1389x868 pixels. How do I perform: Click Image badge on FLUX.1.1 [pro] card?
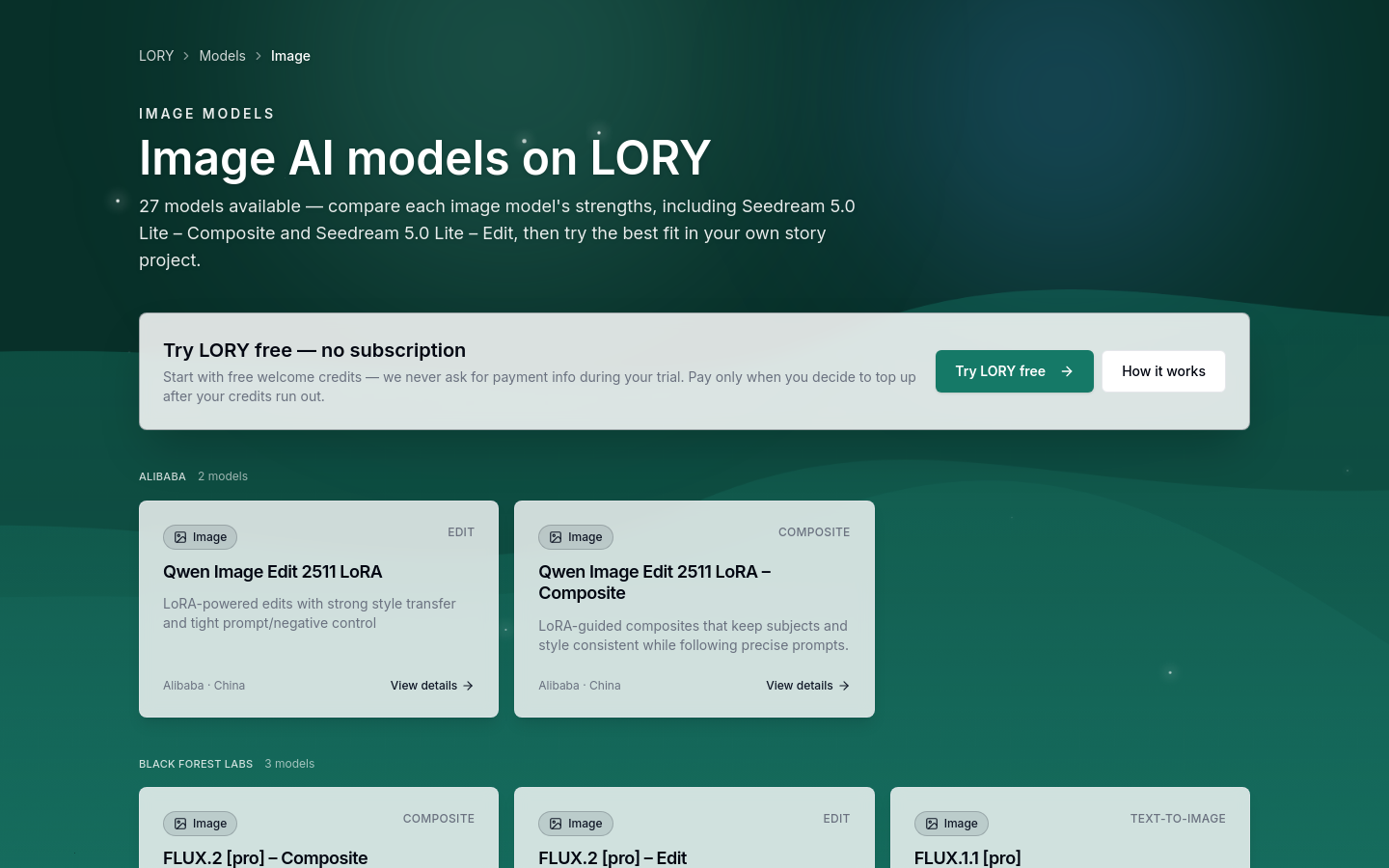click(x=951, y=824)
